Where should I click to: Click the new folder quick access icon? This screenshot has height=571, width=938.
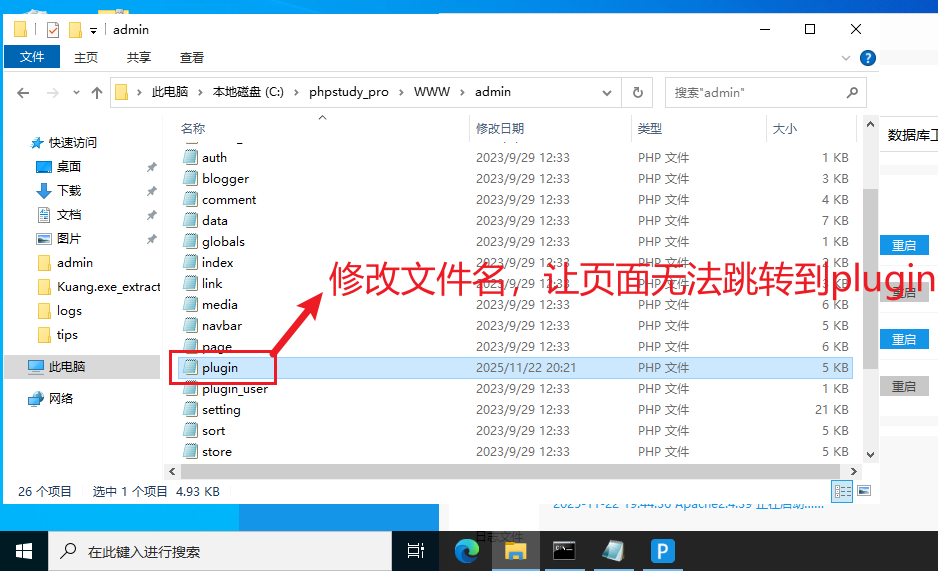pyautogui.click(x=75, y=29)
